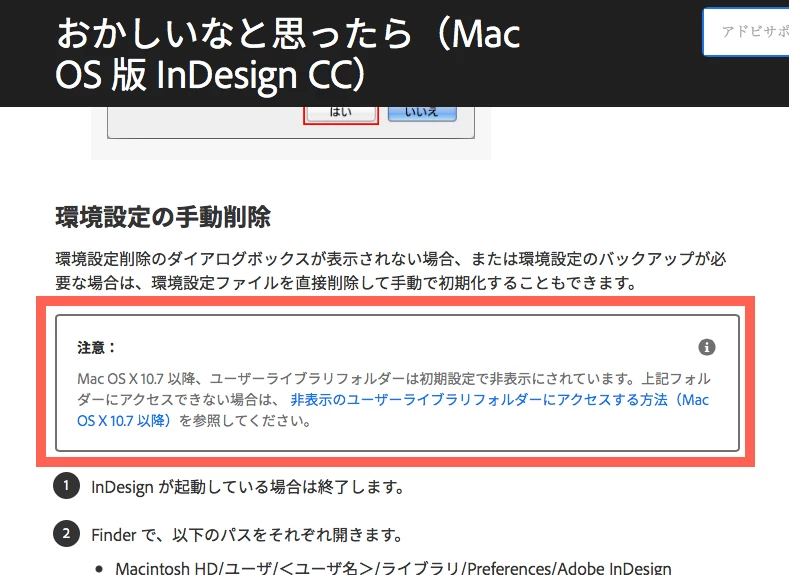
Task: Click the text Finder で、以下のパスをそれぞれ開きます。
Action: coord(247,535)
